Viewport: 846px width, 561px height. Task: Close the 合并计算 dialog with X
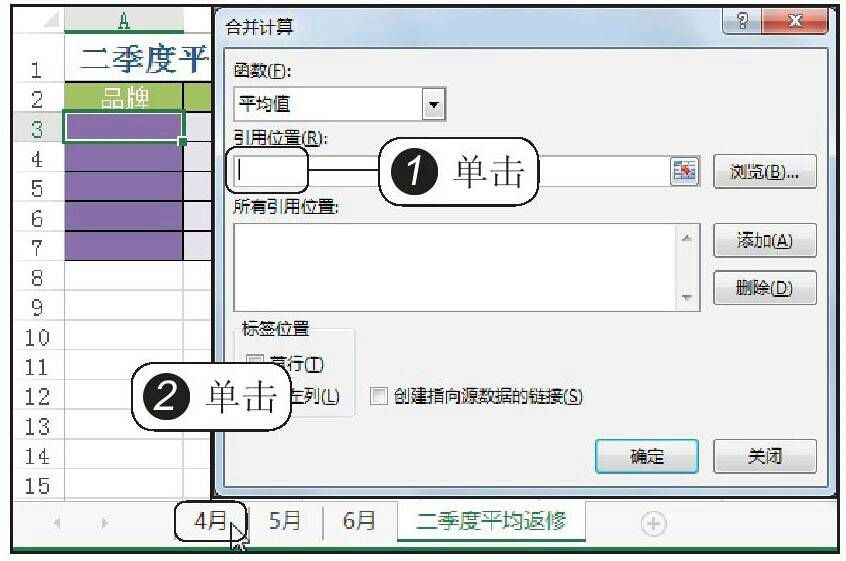coord(795,22)
